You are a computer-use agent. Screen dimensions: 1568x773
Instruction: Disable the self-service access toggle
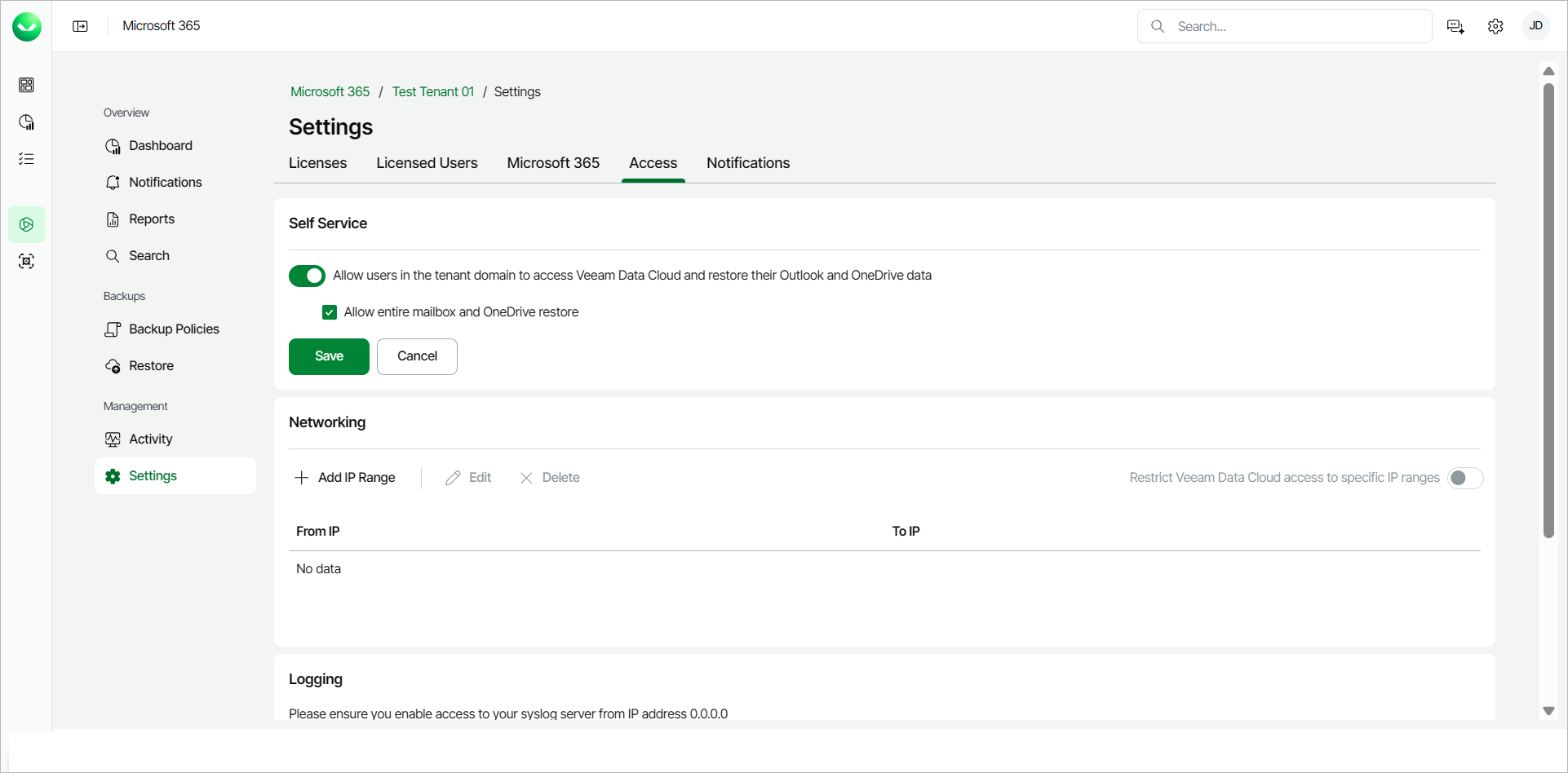pyautogui.click(x=307, y=276)
